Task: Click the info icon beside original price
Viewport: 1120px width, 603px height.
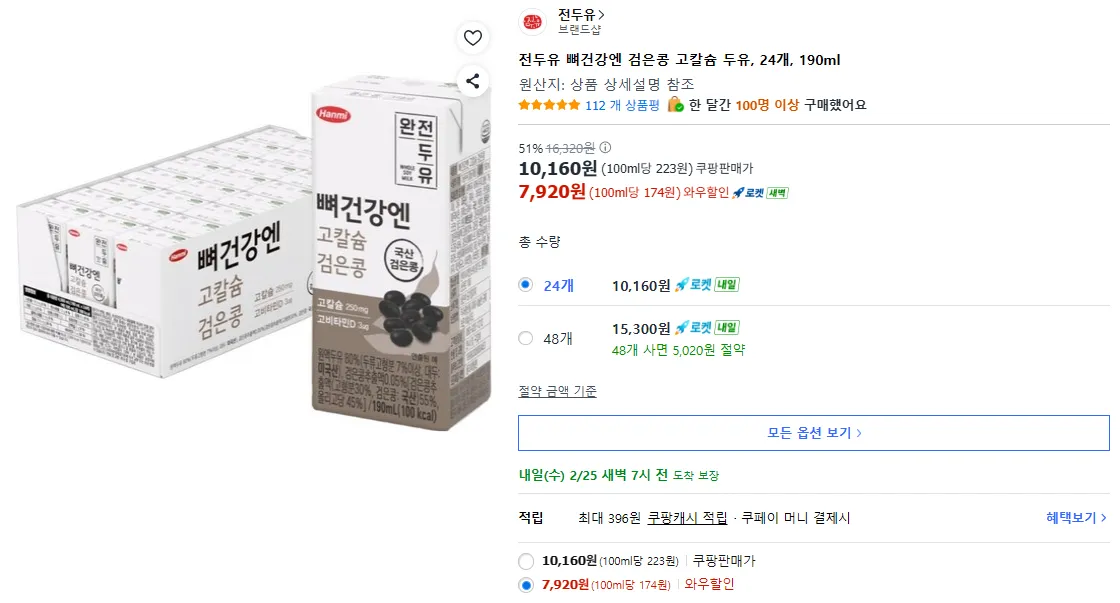Action: (x=604, y=148)
